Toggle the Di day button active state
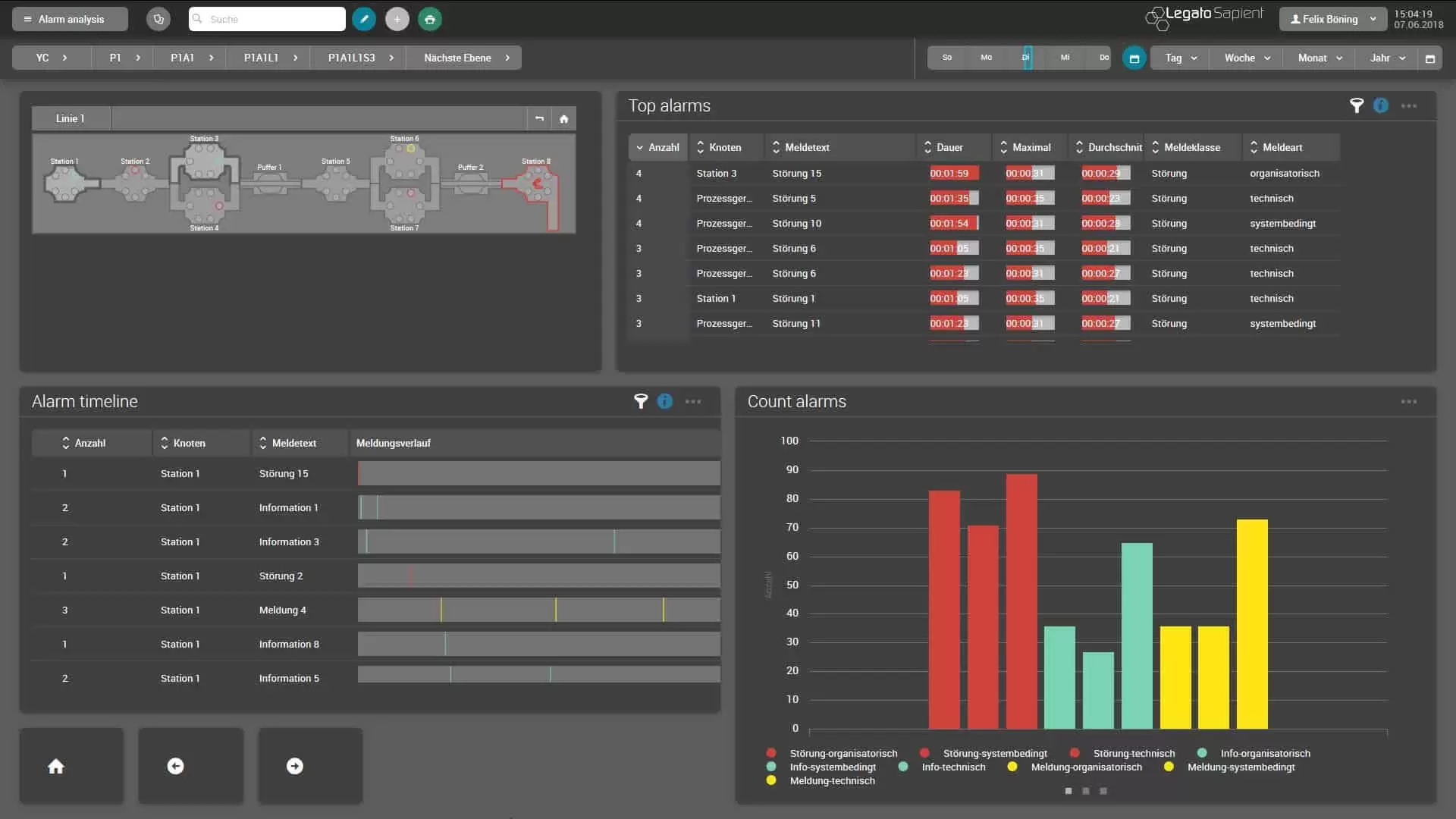1456x819 pixels. point(1025,57)
